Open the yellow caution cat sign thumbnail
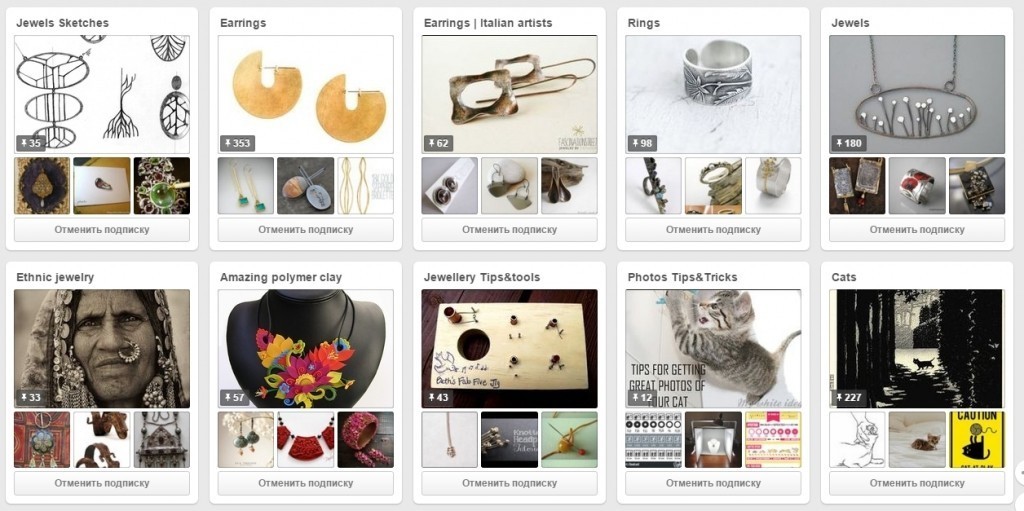Screen dimensions: 1024x511 [977, 439]
